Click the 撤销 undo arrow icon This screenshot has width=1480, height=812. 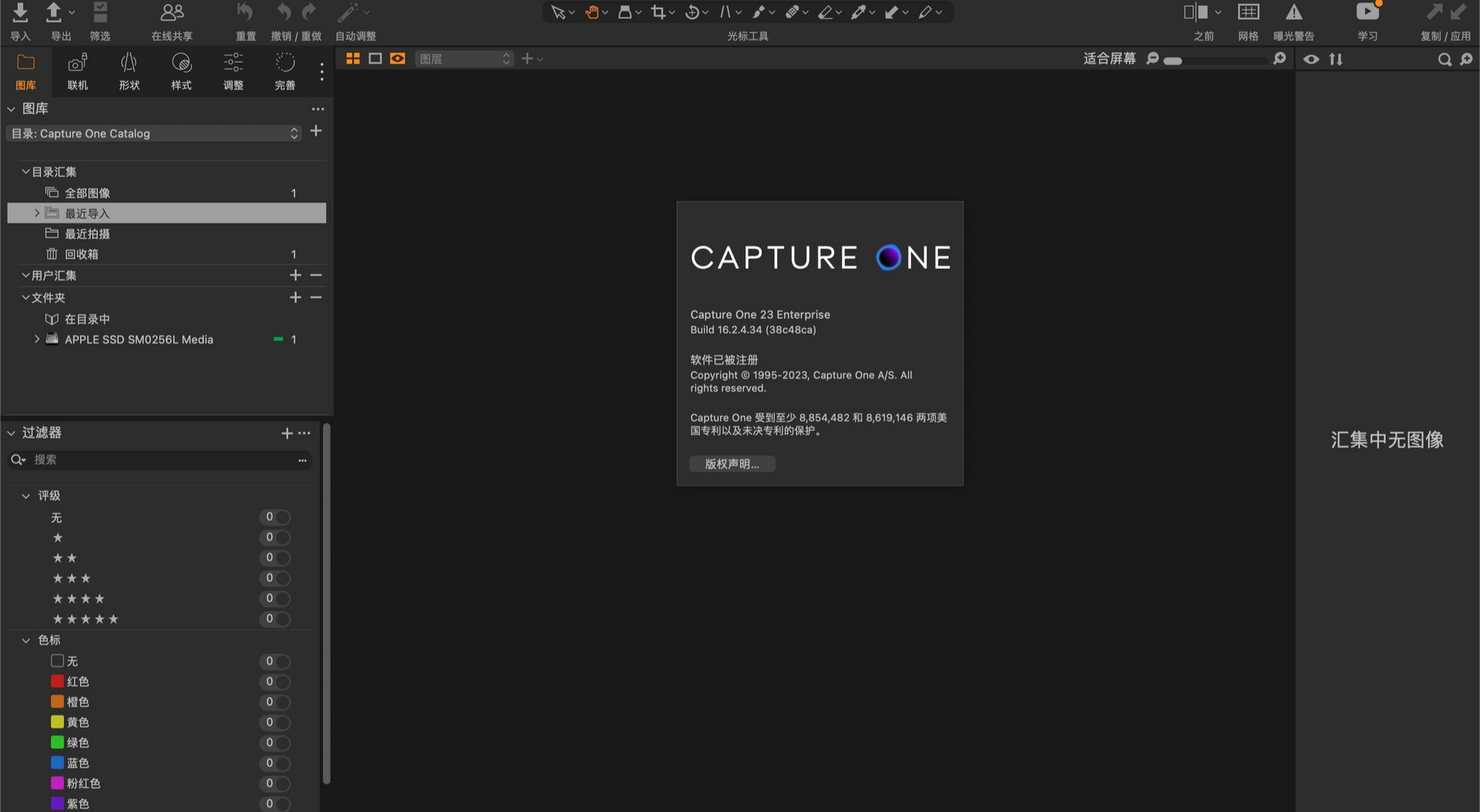point(283,12)
